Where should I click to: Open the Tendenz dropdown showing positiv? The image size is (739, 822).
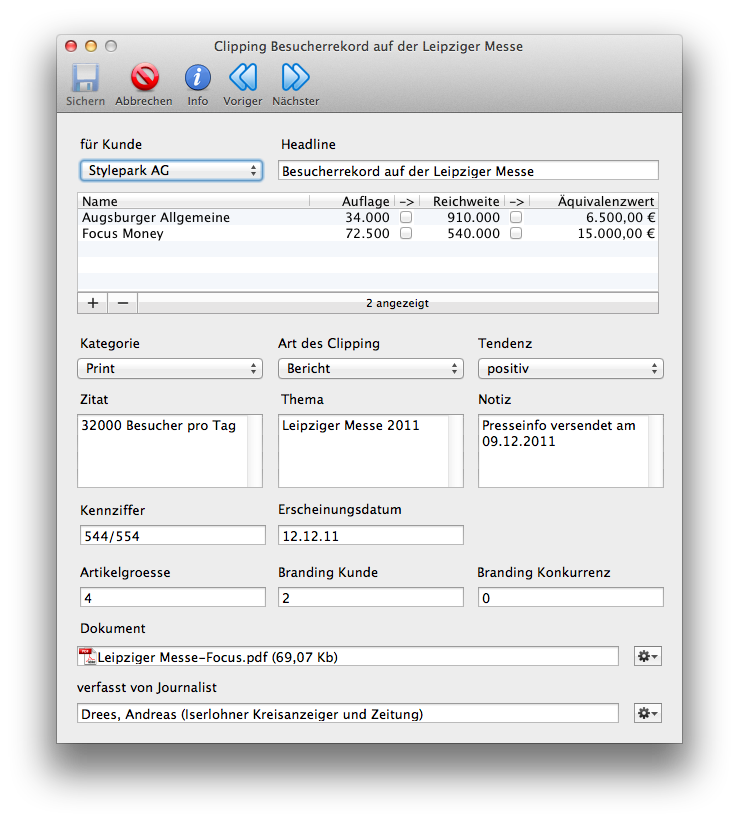(571, 369)
